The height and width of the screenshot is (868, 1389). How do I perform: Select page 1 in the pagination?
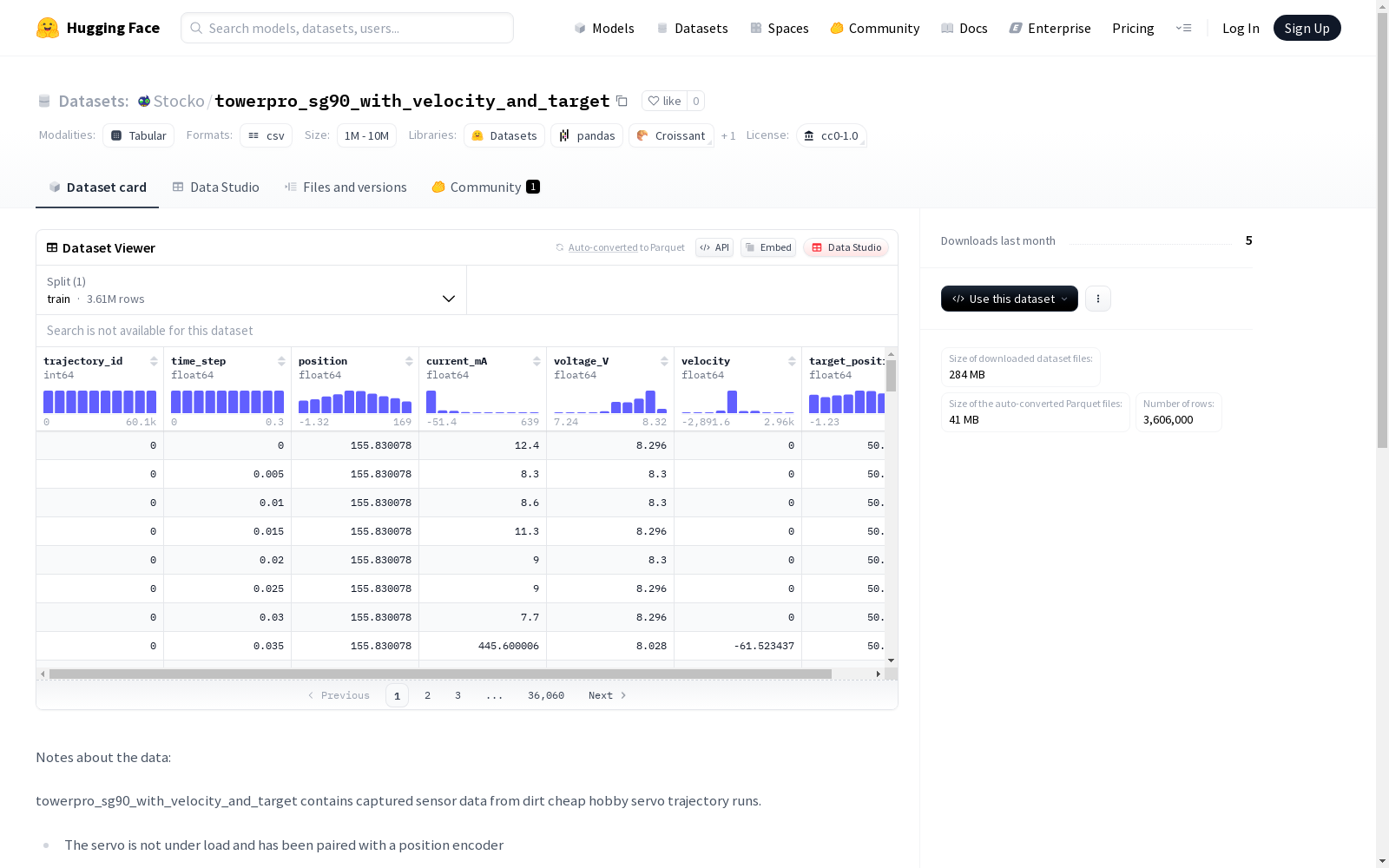[397, 695]
